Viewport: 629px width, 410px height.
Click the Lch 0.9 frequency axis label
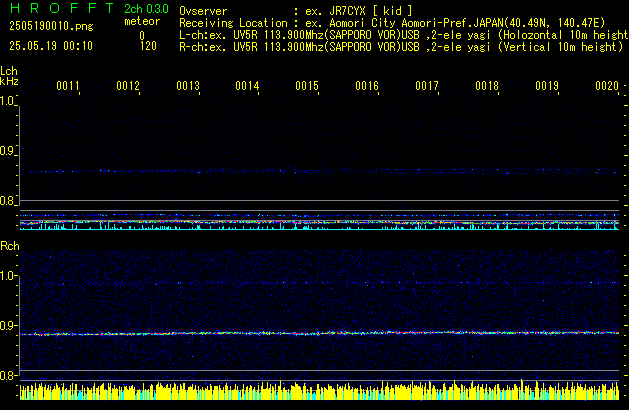(x=7, y=151)
